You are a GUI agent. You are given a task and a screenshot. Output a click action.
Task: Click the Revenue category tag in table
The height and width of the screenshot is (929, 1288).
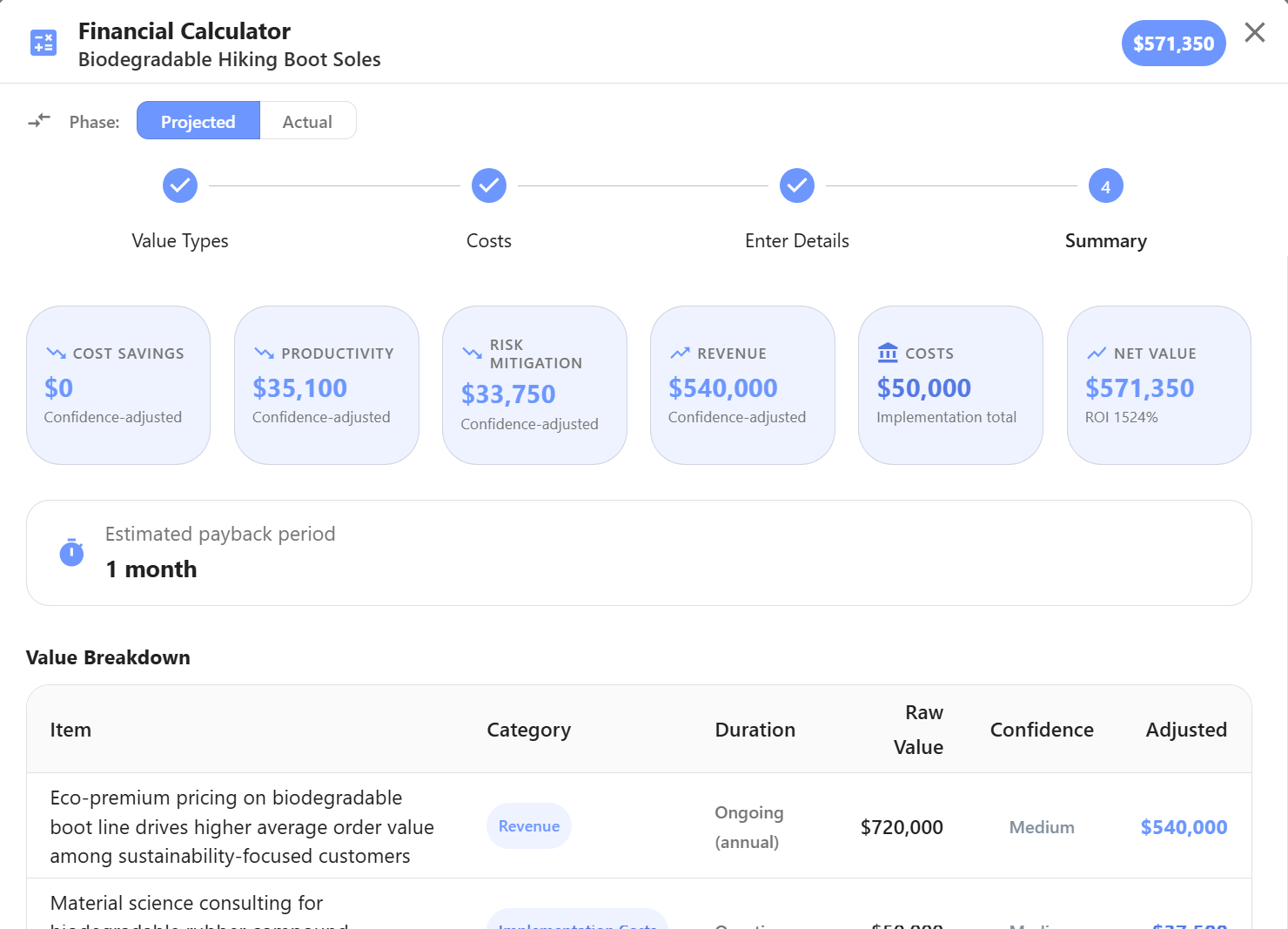tap(529, 826)
